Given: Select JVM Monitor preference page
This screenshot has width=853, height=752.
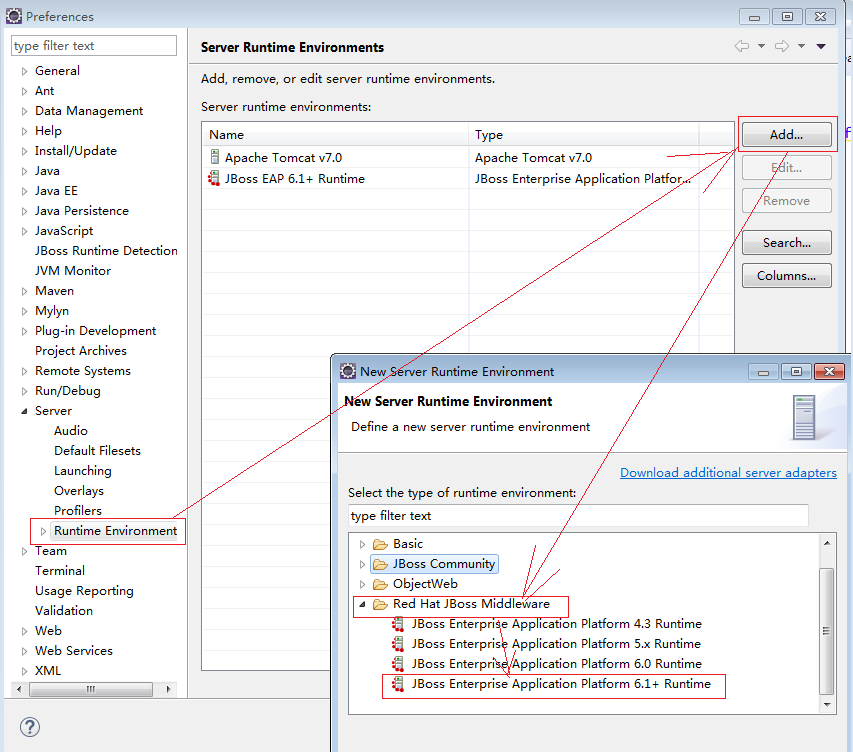Looking at the screenshot, I should pyautogui.click(x=73, y=271).
